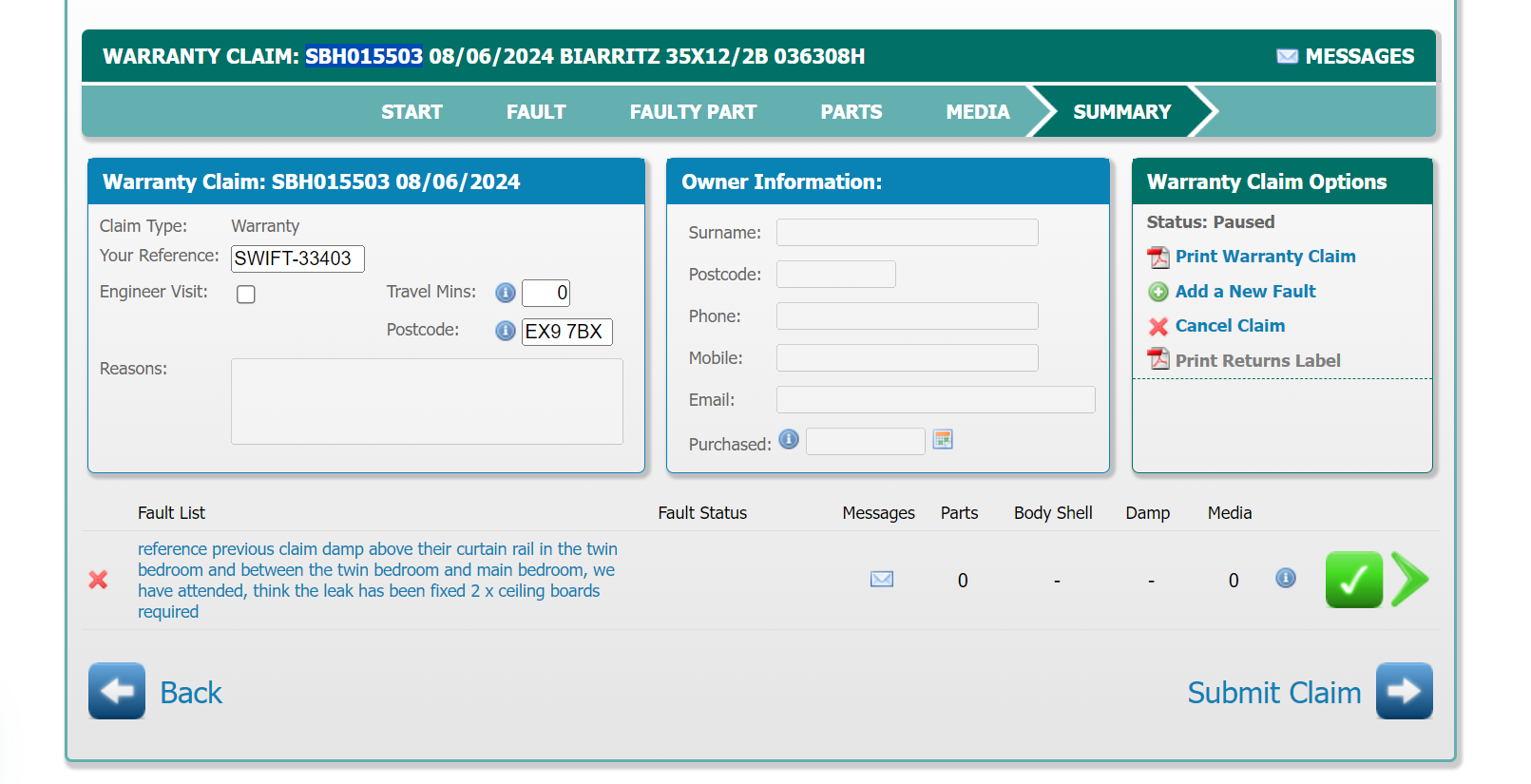Viewport: 1531px width, 784px height.
Task: Click the green arrow beside the fault
Action: (x=1408, y=580)
